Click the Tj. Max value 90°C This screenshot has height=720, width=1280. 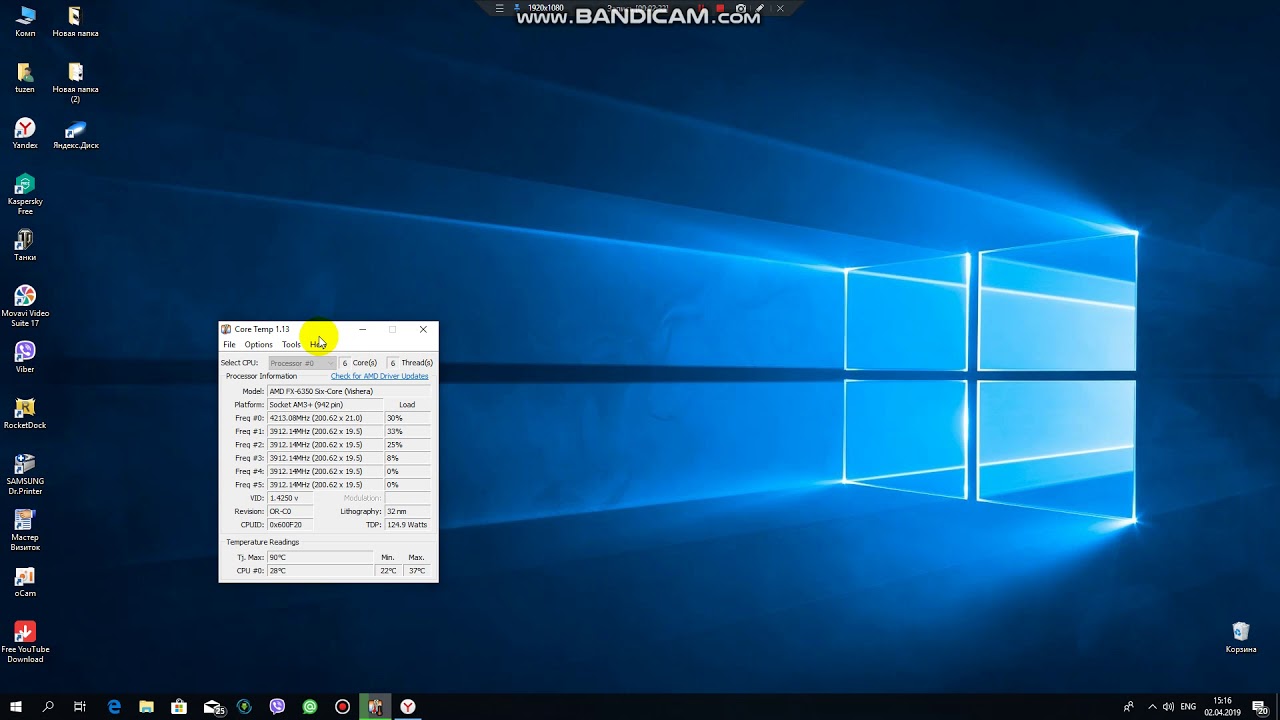point(320,557)
